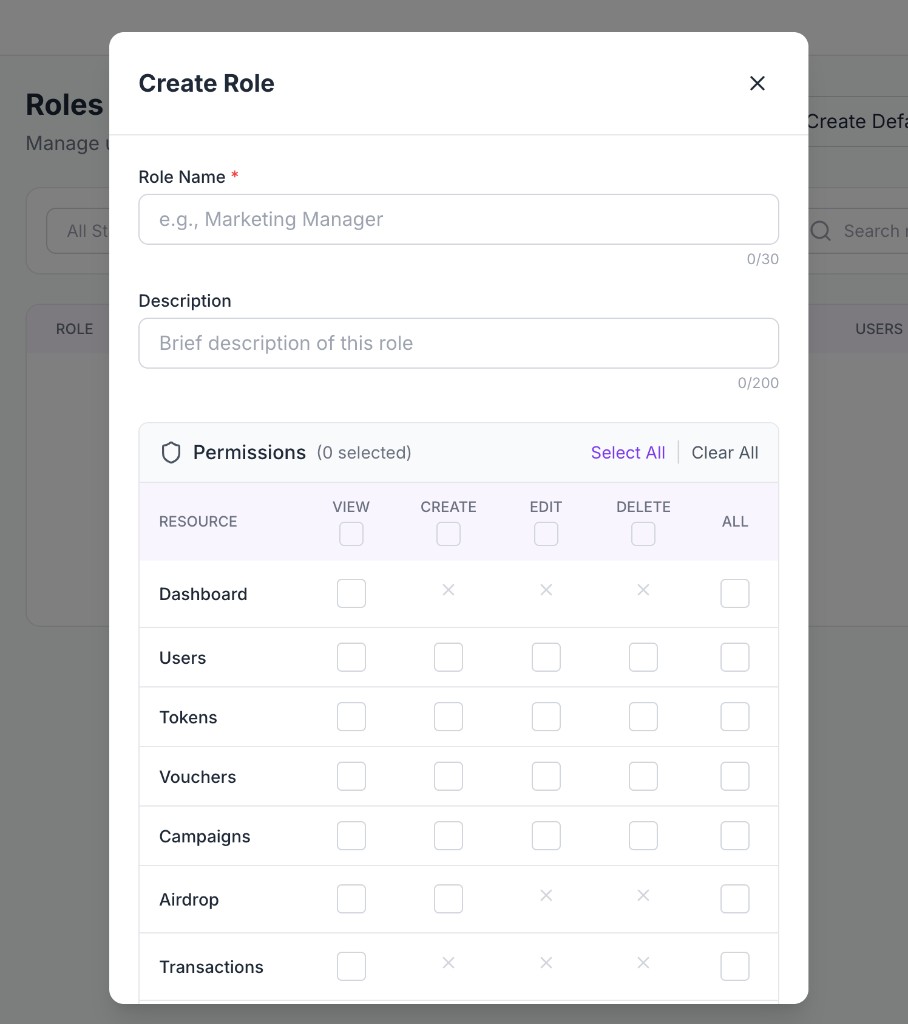Viewport: 908px width, 1024px height.
Task: Check the View column header checkbox
Action: [x=351, y=534]
